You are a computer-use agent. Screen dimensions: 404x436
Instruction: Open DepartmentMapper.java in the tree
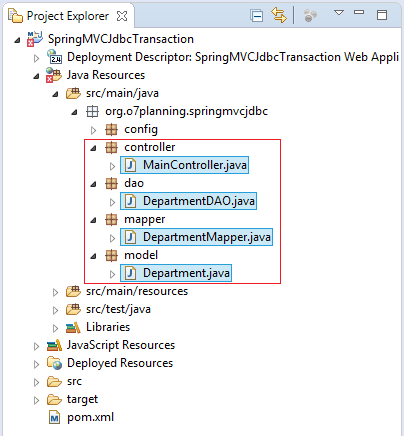point(196,237)
